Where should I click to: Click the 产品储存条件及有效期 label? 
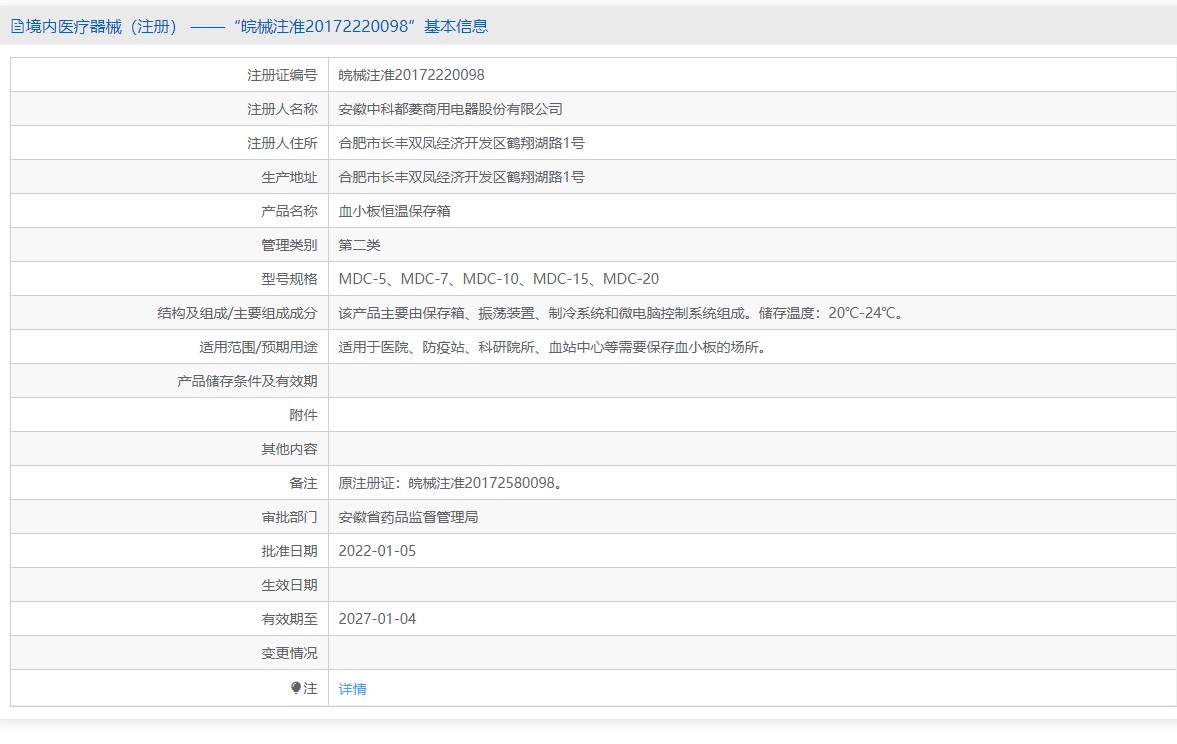pos(247,381)
